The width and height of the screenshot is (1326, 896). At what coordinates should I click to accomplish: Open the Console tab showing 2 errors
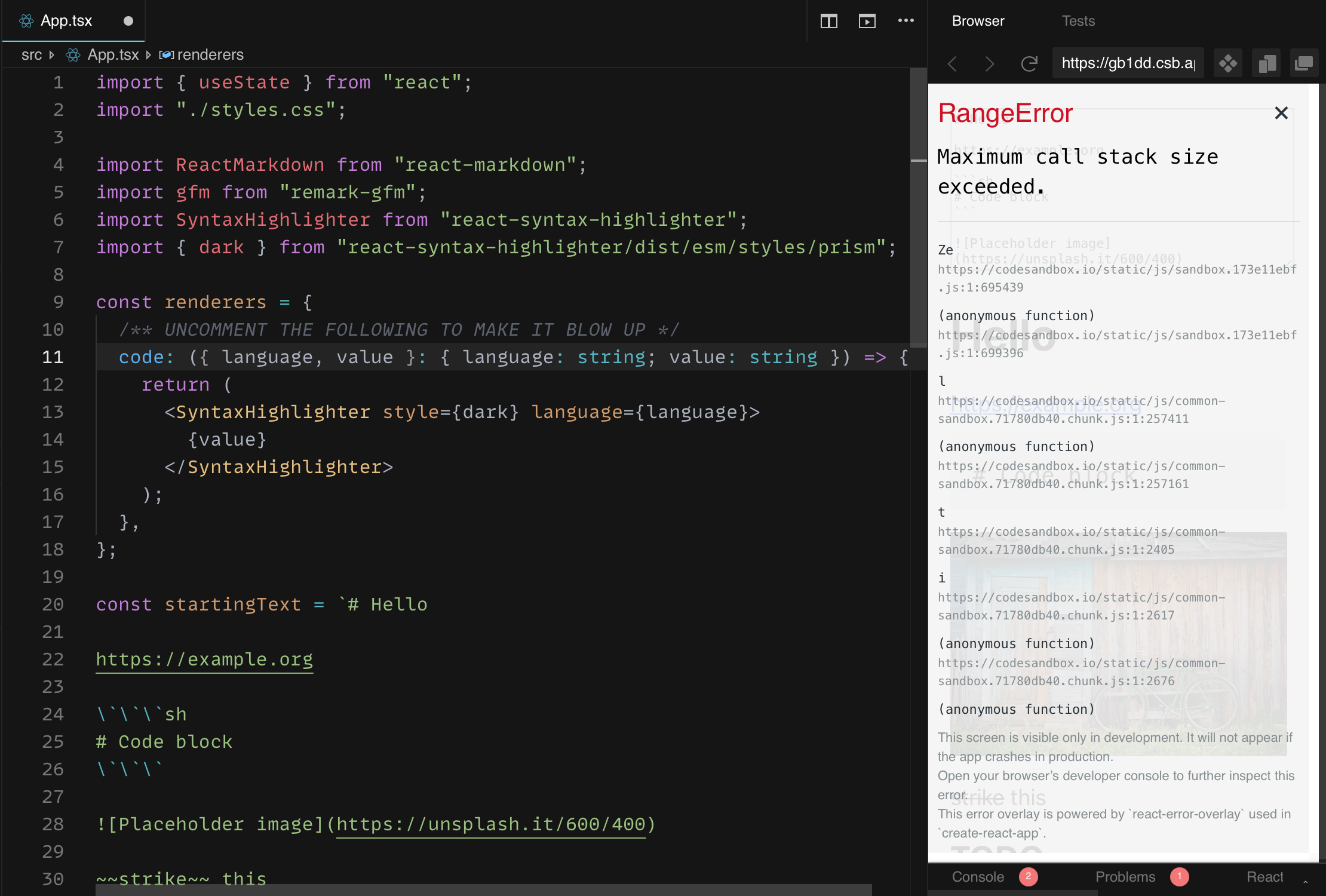pyautogui.click(x=978, y=876)
